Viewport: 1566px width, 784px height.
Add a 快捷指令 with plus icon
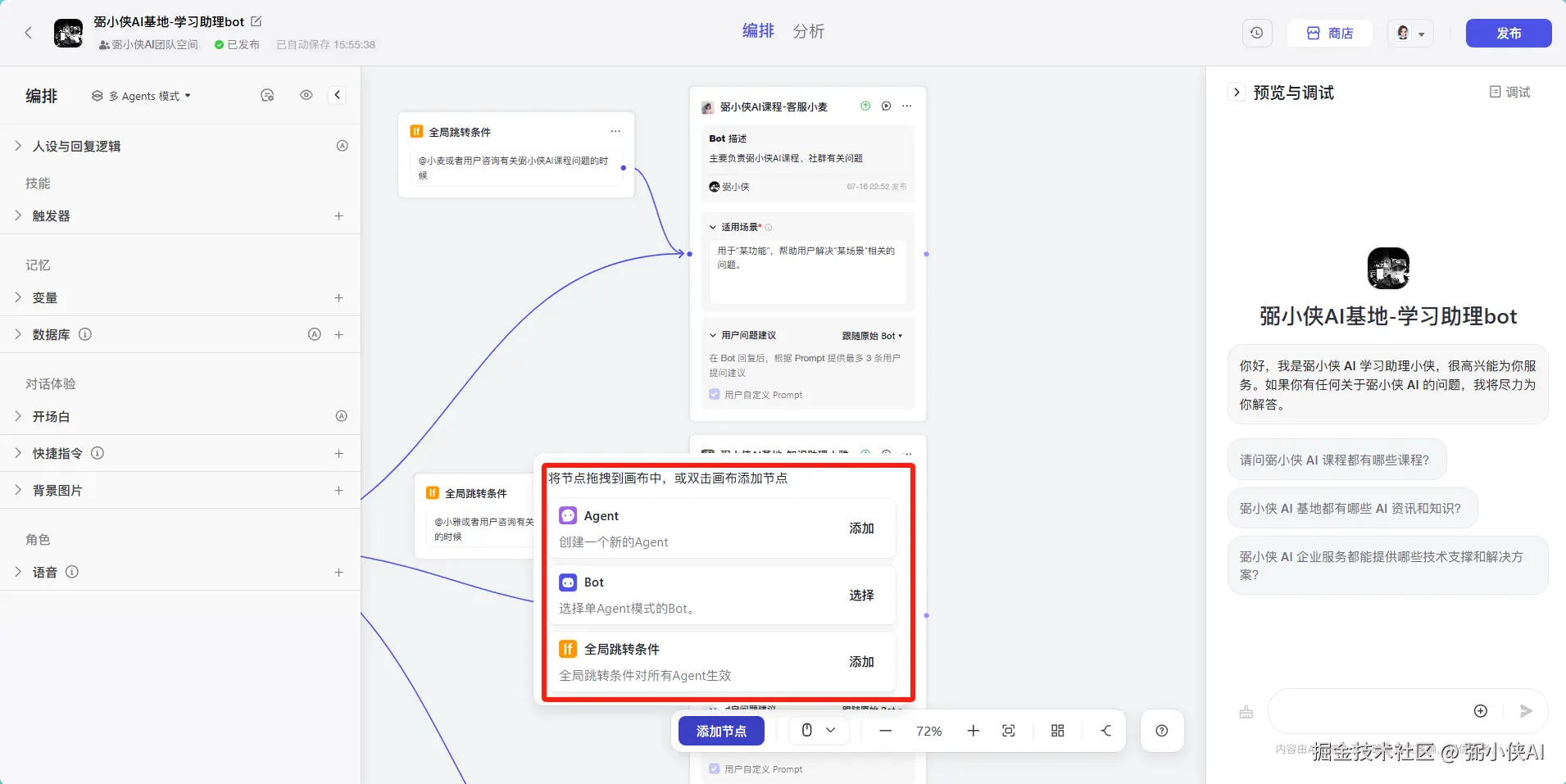(338, 454)
